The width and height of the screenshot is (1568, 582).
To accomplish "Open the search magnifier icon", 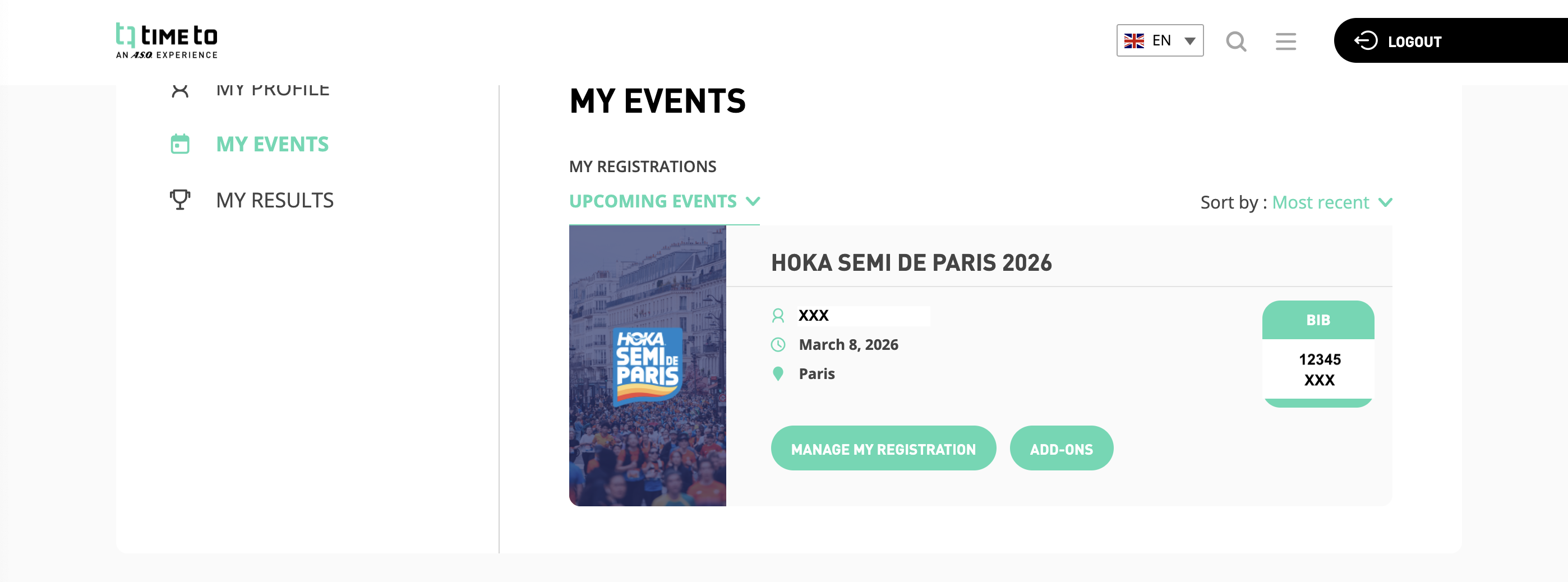I will [1236, 41].
